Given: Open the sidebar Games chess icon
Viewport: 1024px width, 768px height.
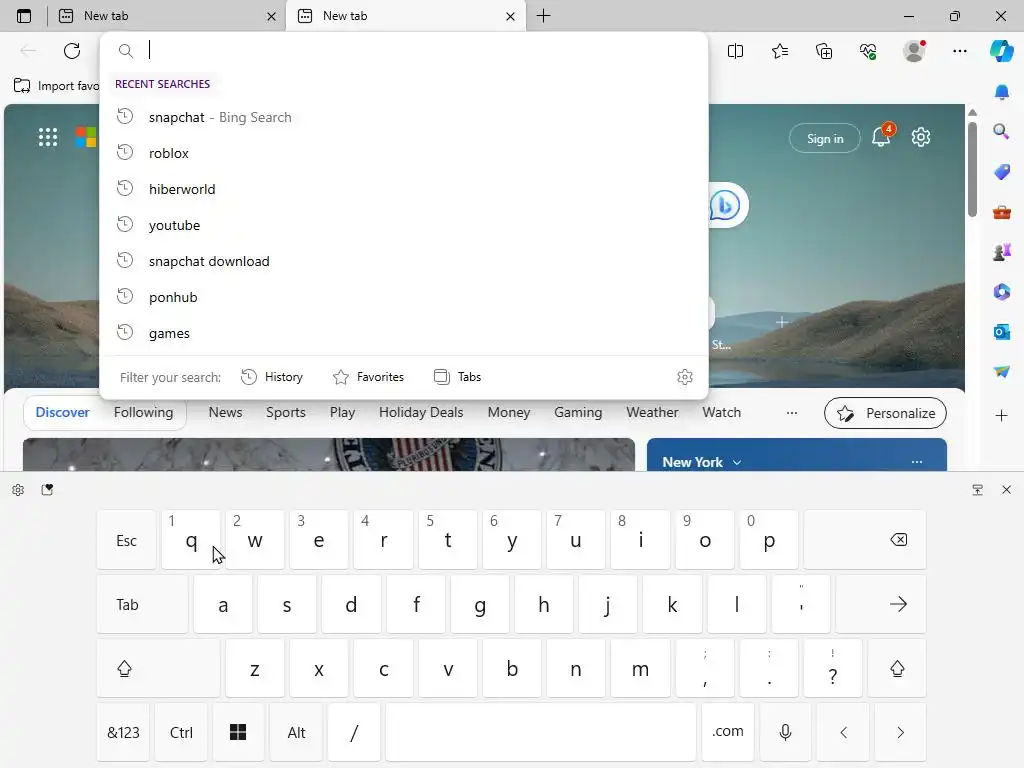Looking at the screenshot, I should tap(1002, 251).
